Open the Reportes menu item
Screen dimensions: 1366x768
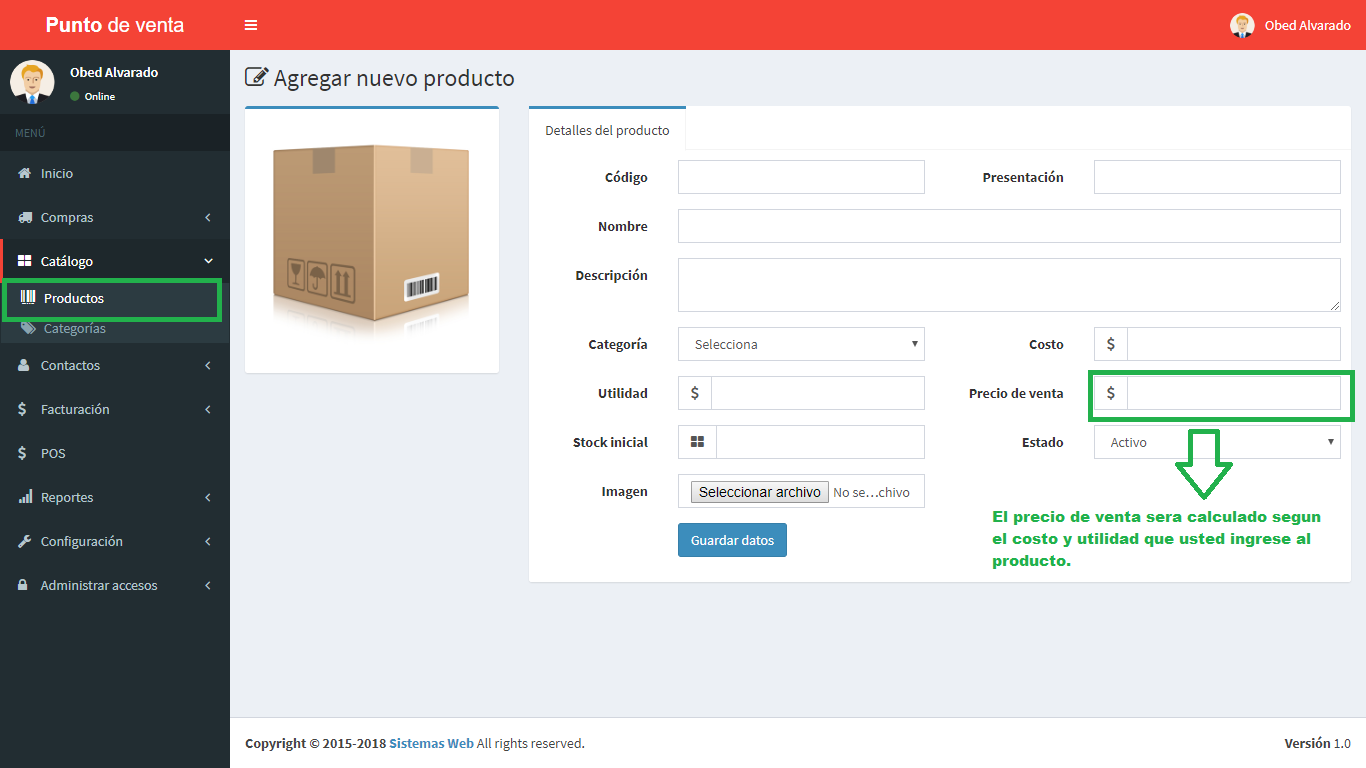[115, 497]
